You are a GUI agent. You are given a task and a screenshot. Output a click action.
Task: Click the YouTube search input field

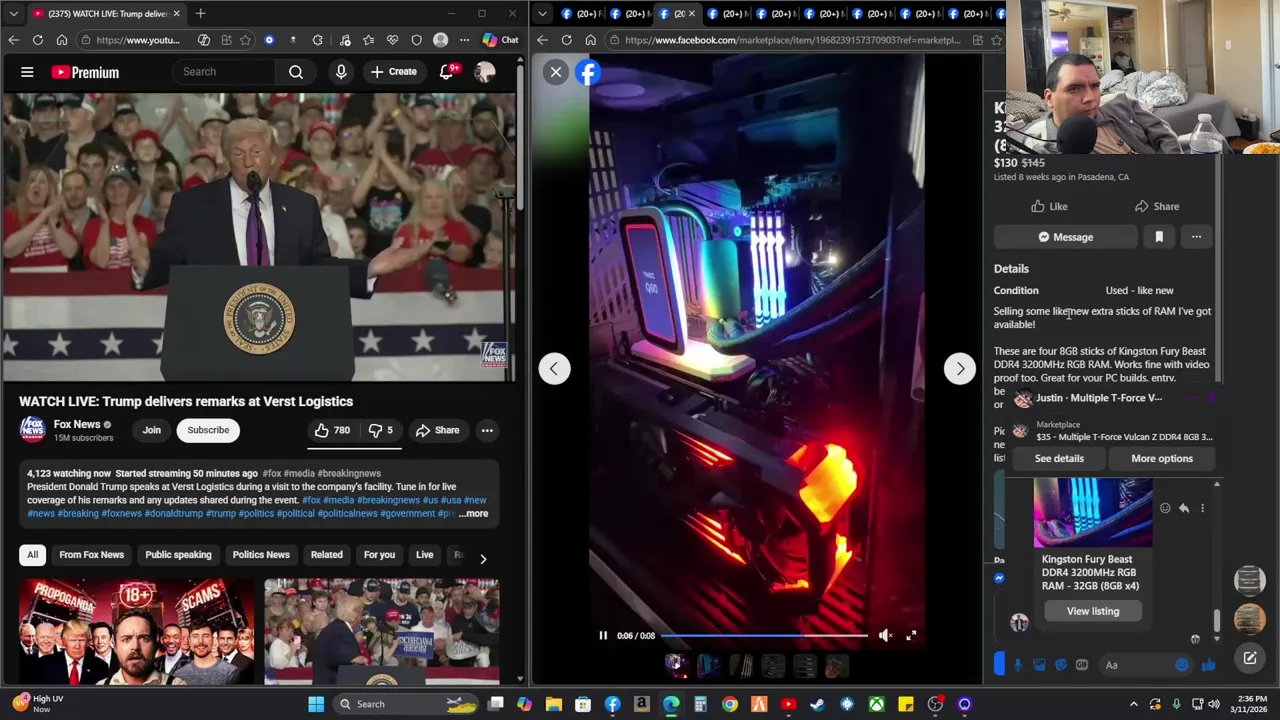coord(224,72)
